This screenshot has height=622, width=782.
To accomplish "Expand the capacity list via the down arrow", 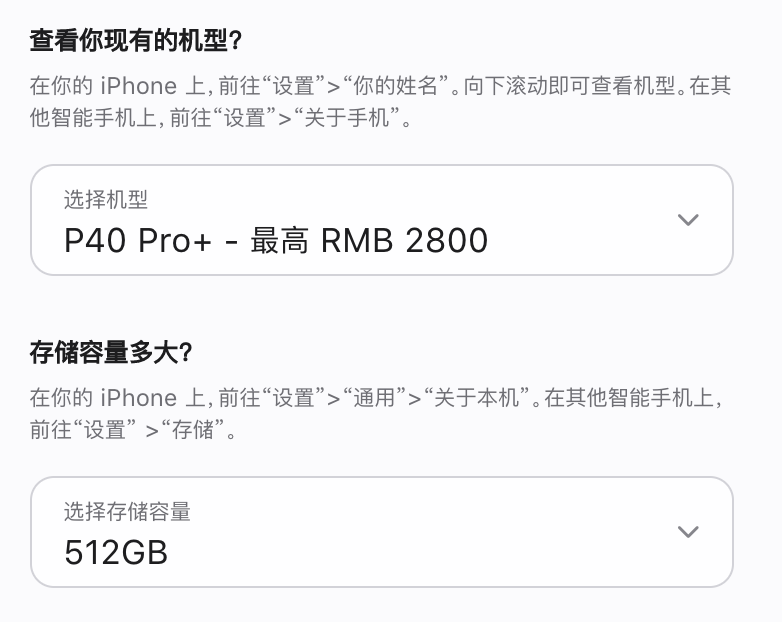I will click(688, 532).
